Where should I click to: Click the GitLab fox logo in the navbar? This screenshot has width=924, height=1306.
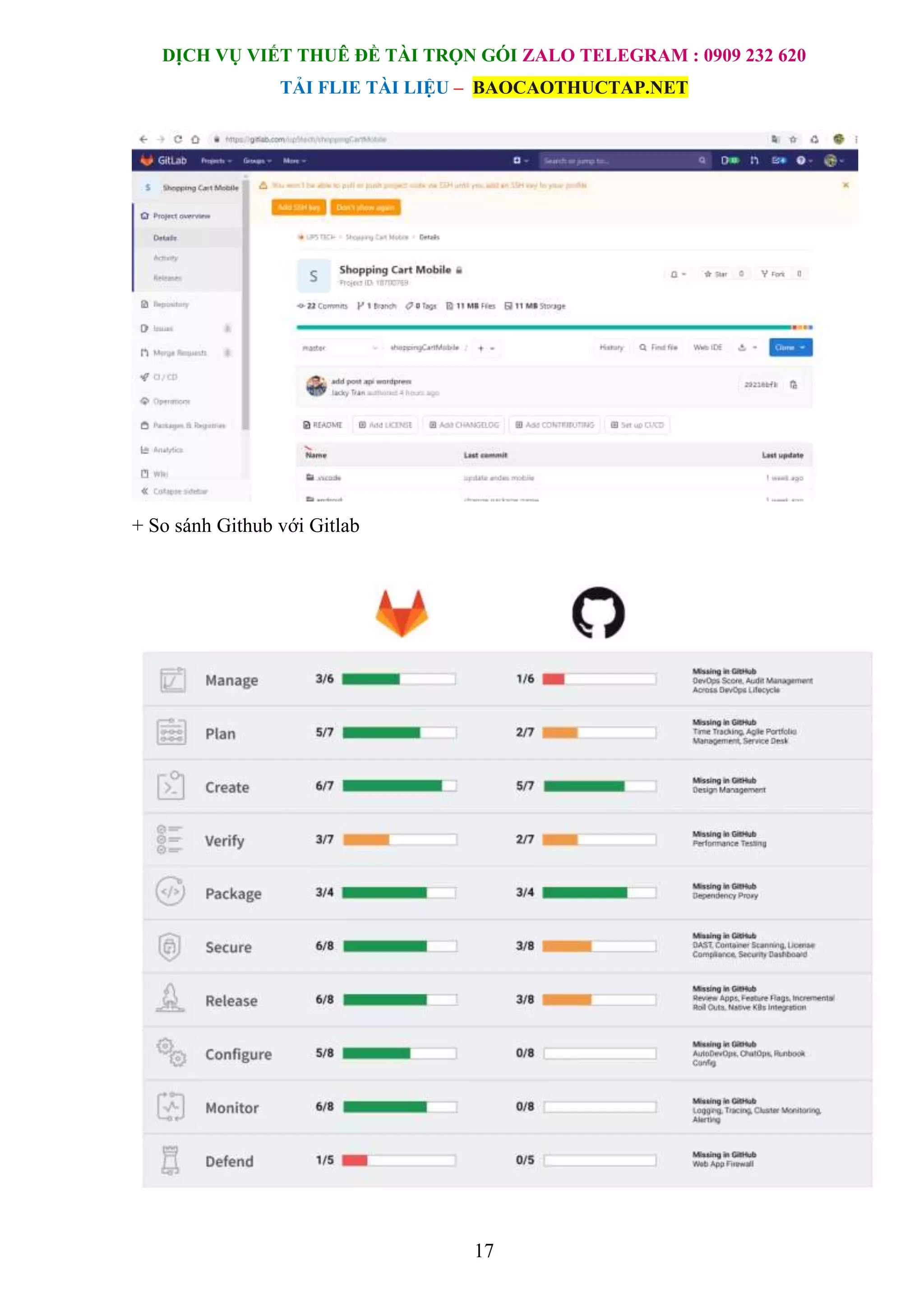pos(147,161)
